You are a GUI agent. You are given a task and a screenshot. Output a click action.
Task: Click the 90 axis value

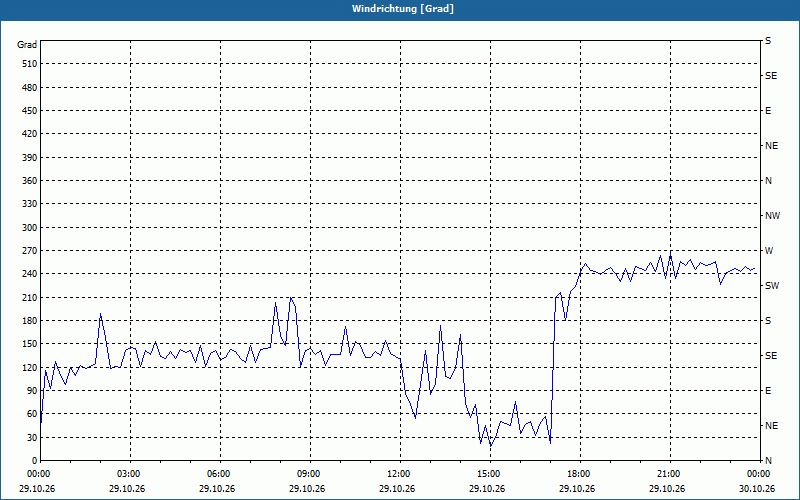coord(32,390)
